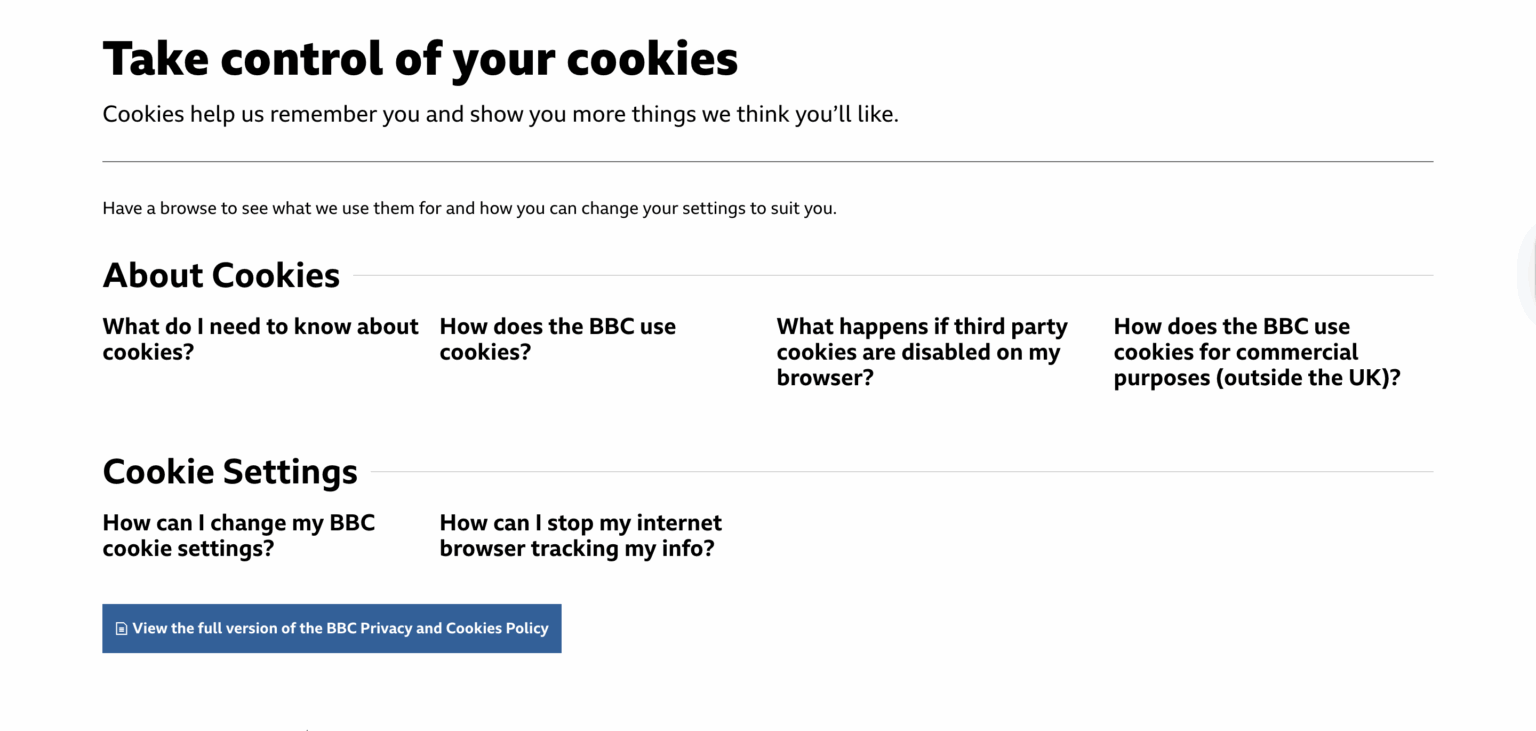Open "How can I change my BBC cookie settings?"

tap(238, 535)
